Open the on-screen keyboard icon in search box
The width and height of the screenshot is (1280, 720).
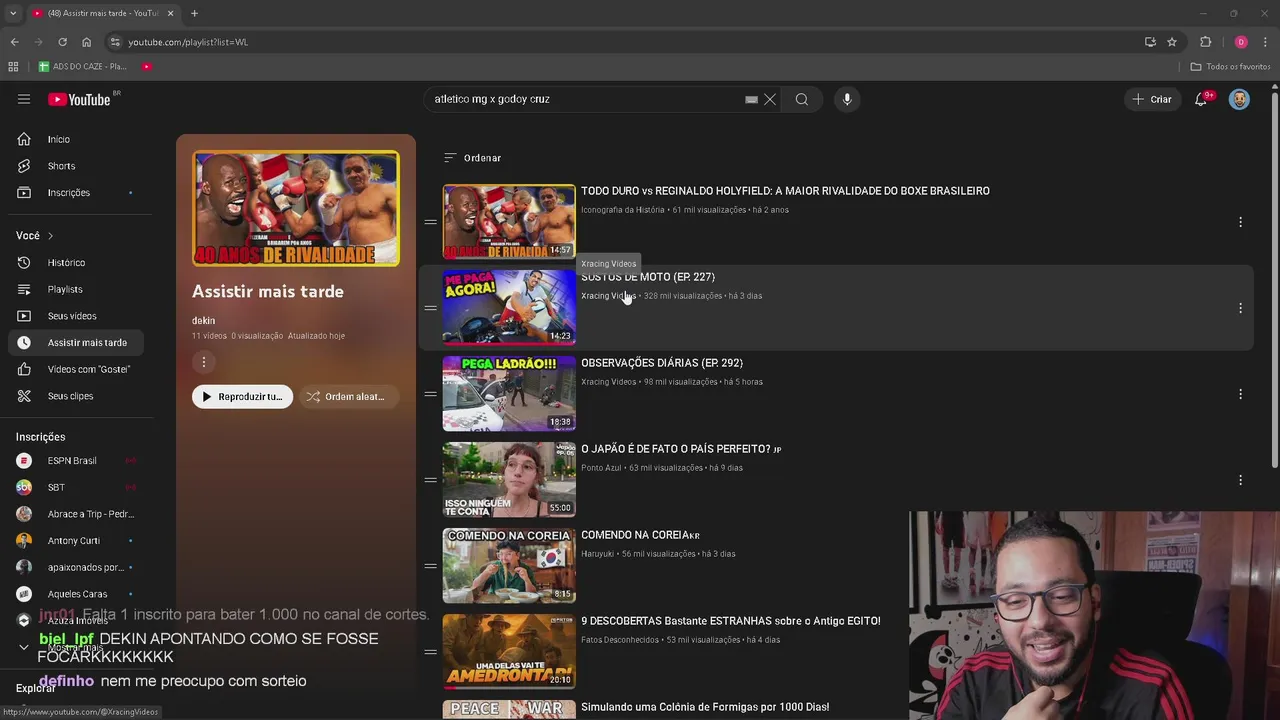tap(751, 99)
